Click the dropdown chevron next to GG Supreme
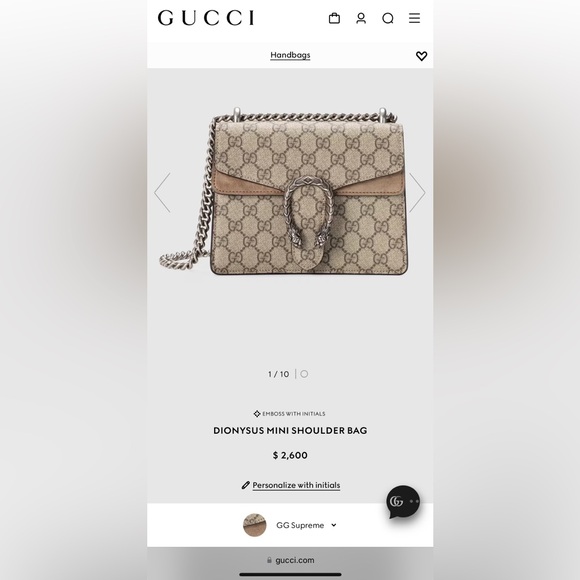Image resolution: width=580 pixels, height=580 pixels. [x=334, y=525]
